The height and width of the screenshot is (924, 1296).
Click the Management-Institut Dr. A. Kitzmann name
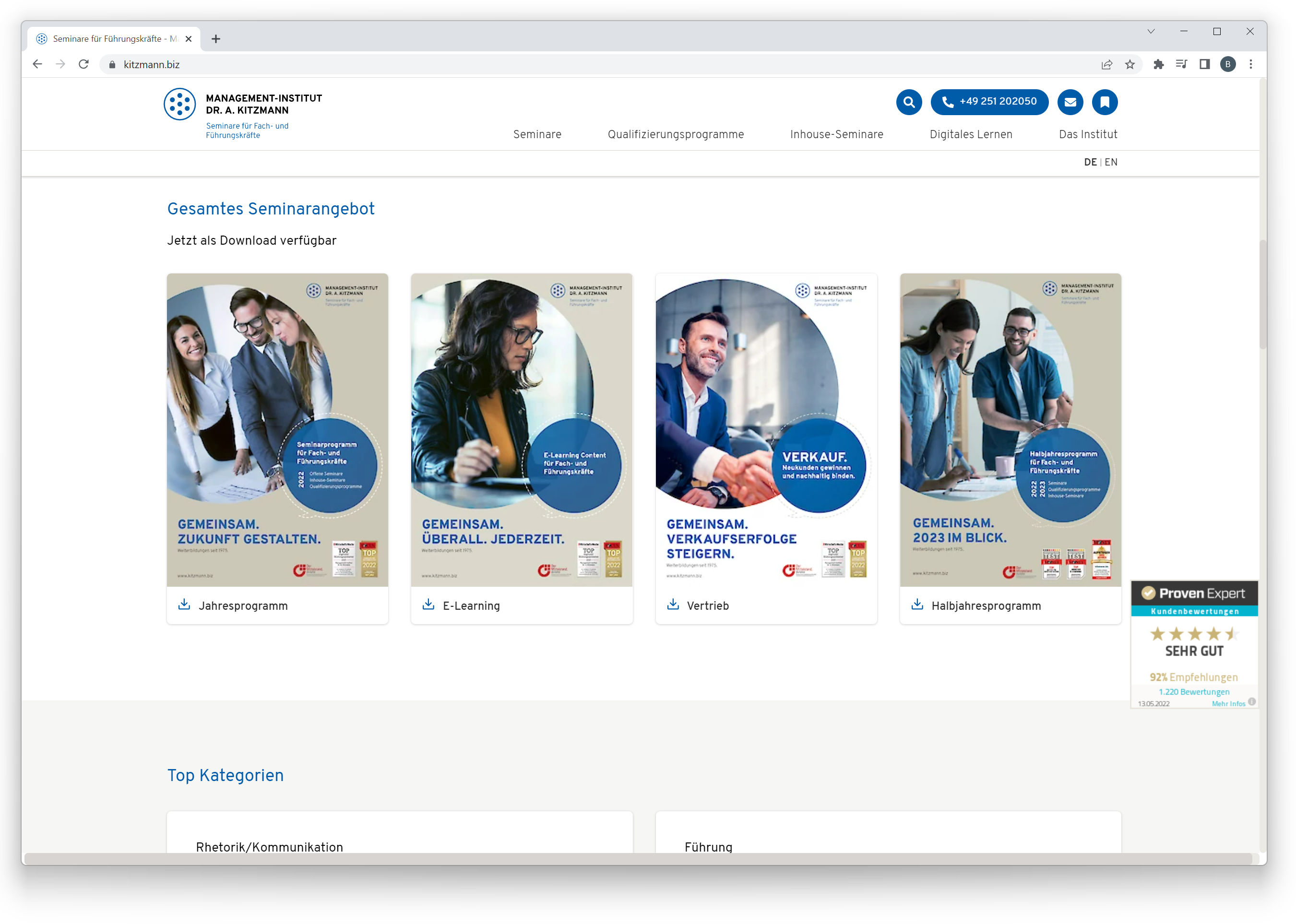[263, 104]
